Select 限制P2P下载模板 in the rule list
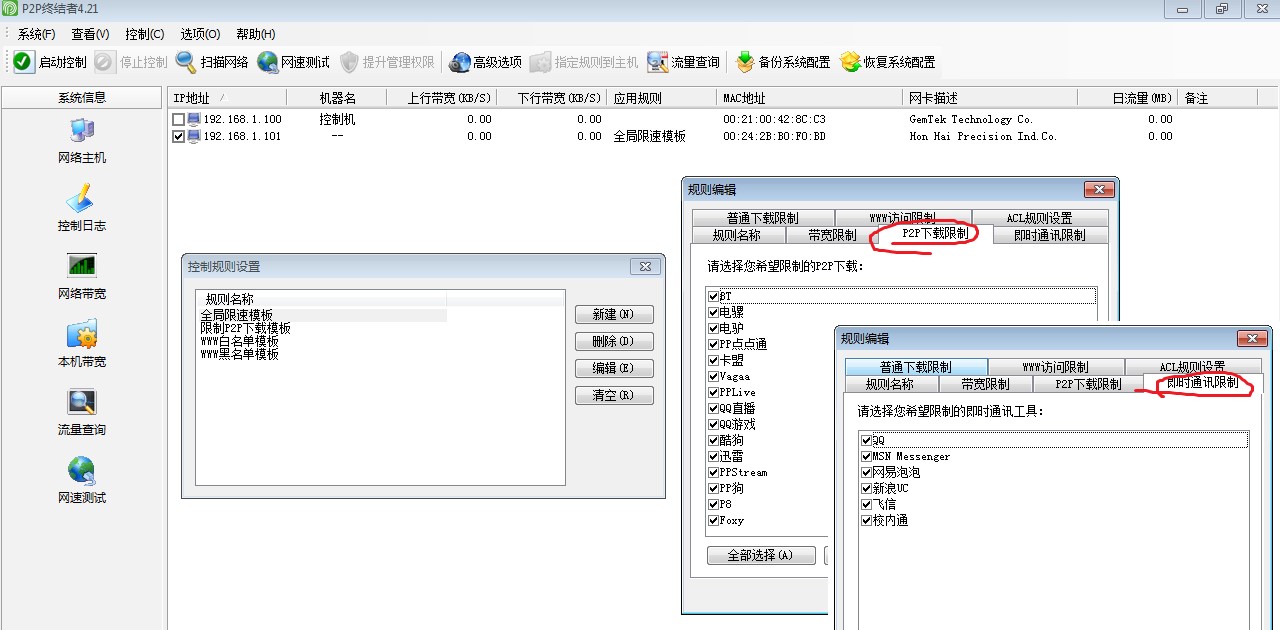 click(245, 328)
